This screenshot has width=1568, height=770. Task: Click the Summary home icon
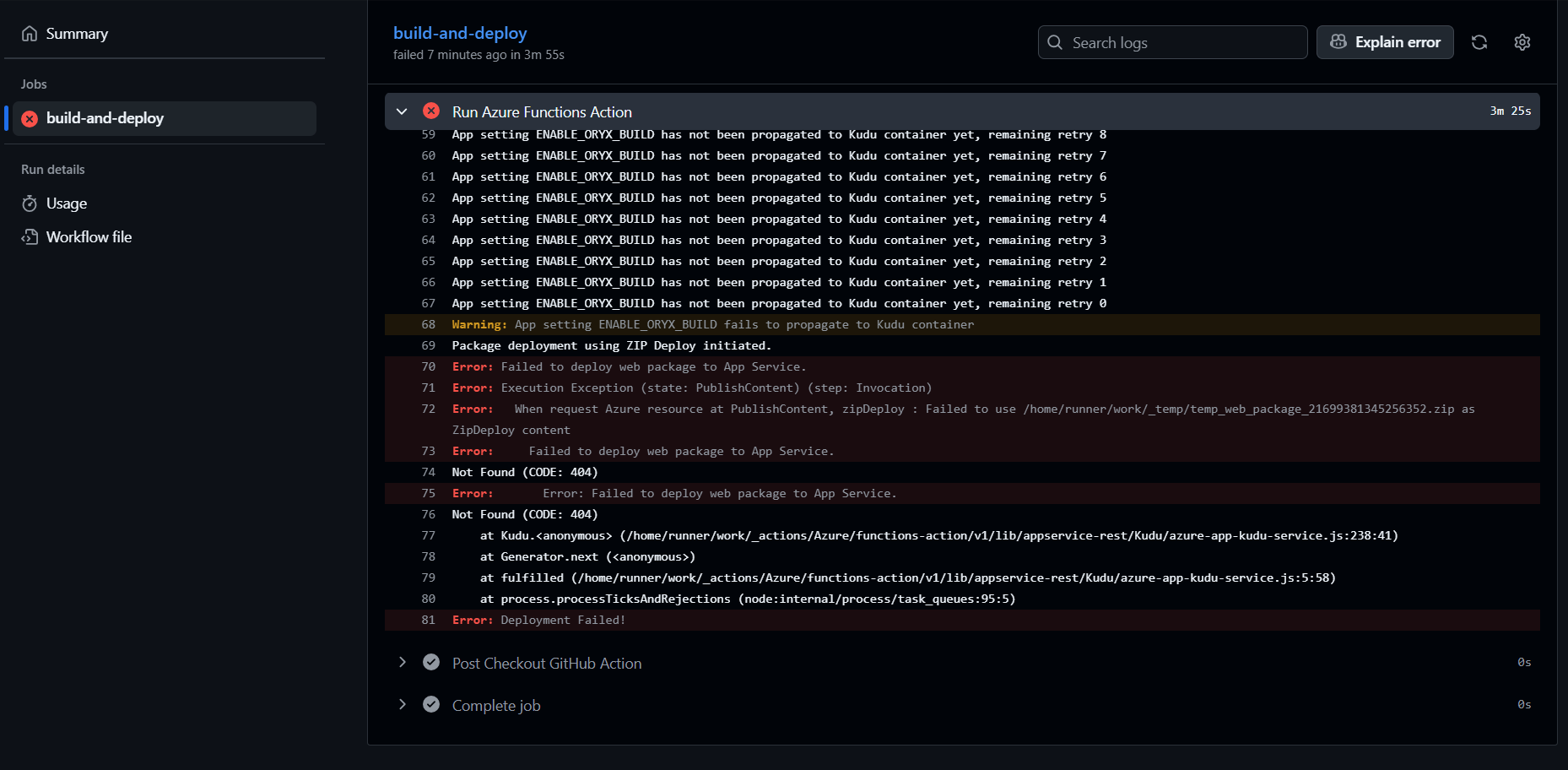click(x=29, y=33)
